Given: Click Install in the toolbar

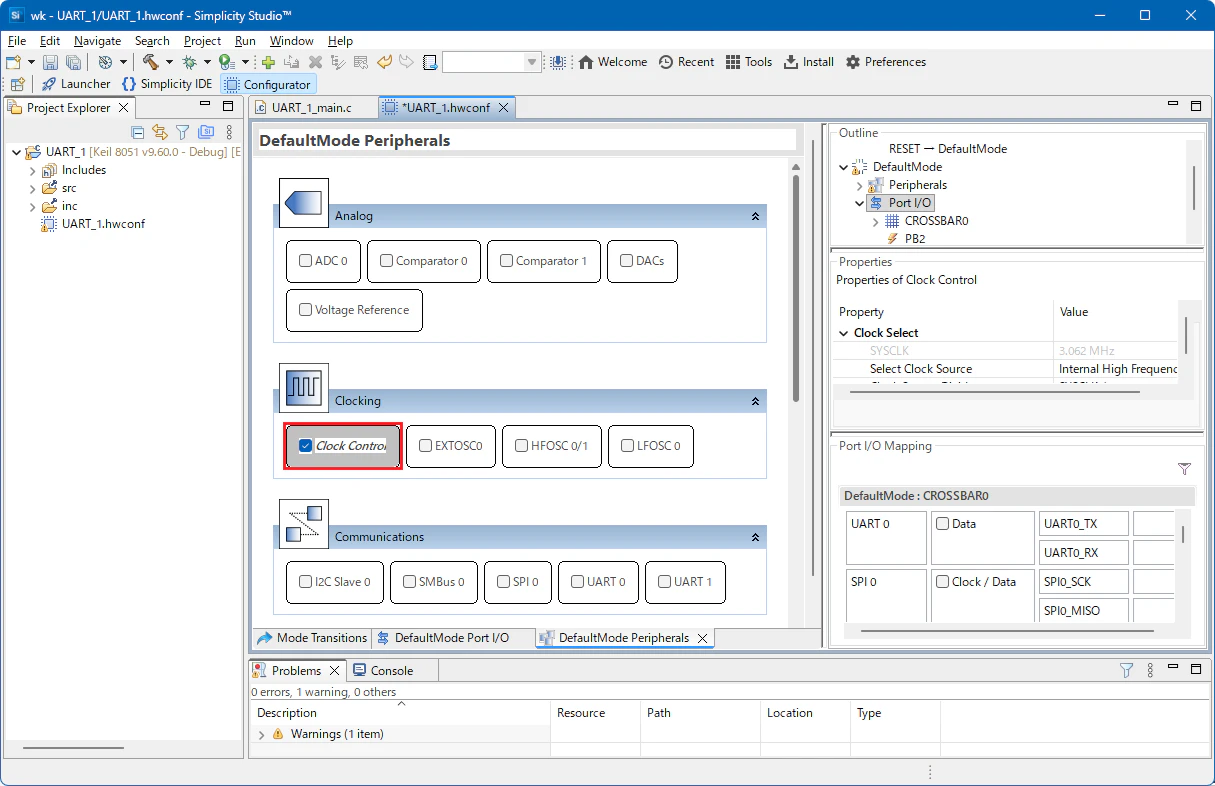Looking at the screenshot, I should (x=808, y=62).
